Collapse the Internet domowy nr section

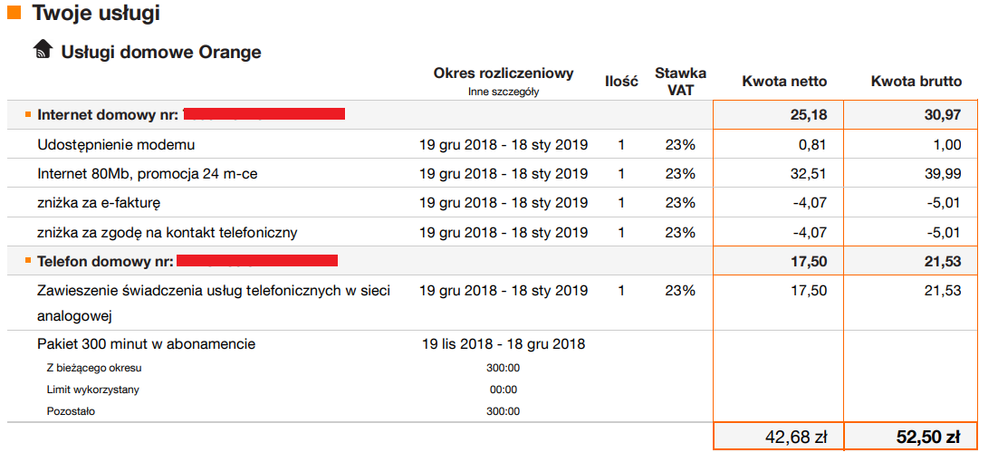tap(108, 115)
